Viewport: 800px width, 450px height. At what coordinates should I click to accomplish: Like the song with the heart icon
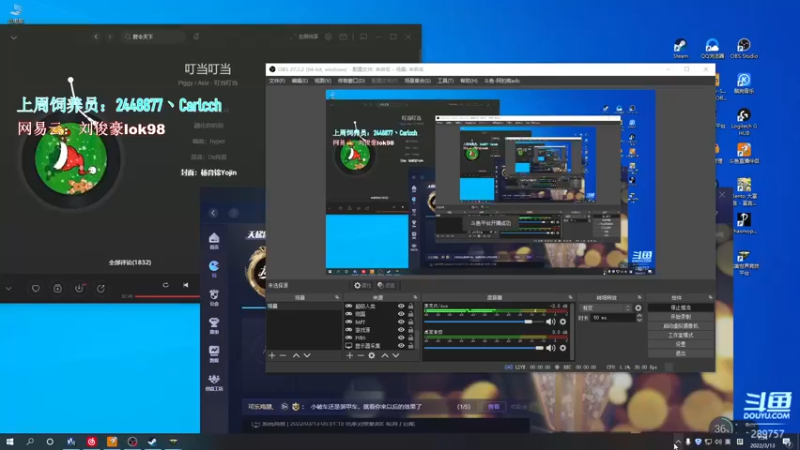36,288
